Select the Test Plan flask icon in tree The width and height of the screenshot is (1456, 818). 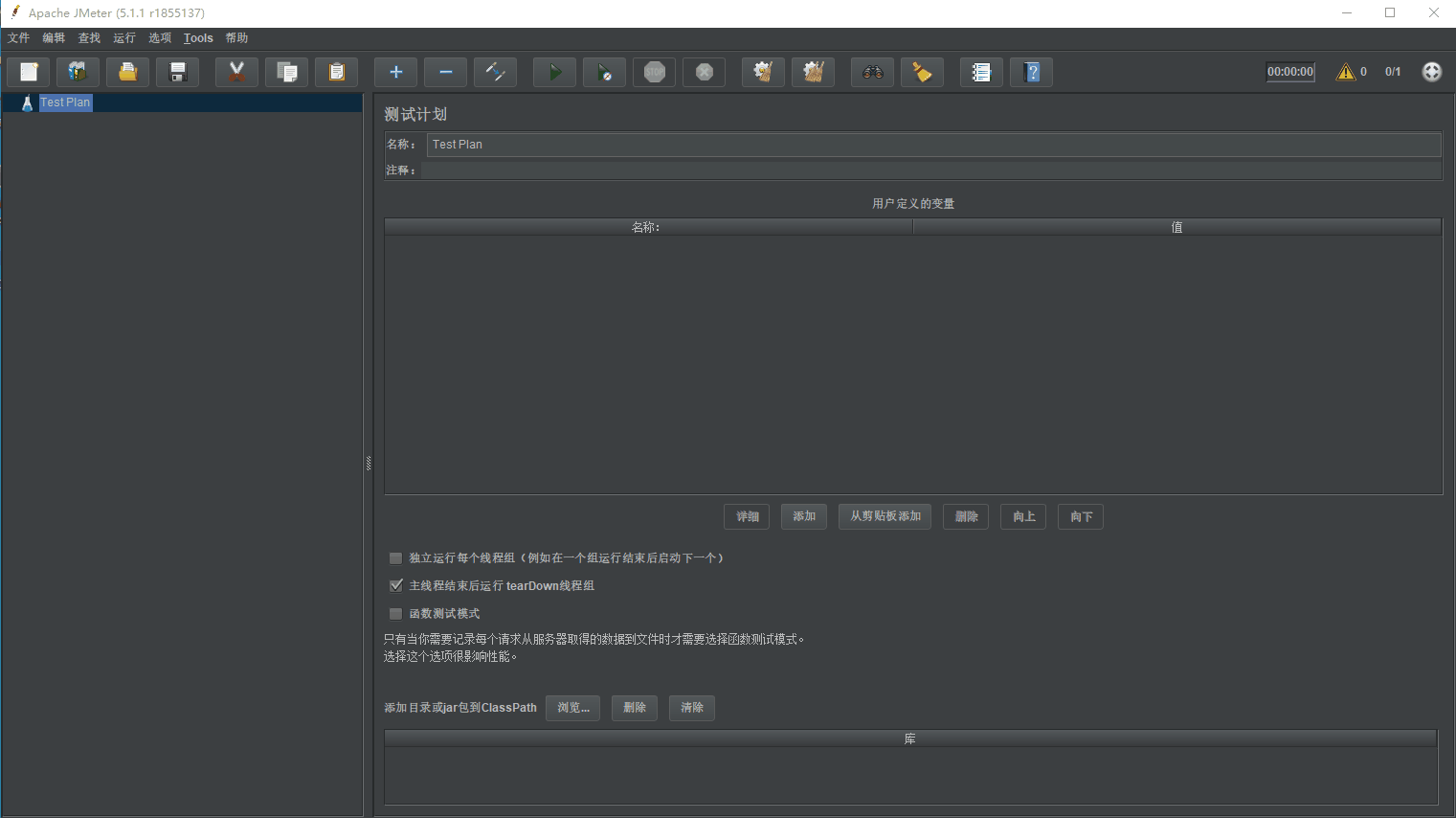[x=27, y=102]
